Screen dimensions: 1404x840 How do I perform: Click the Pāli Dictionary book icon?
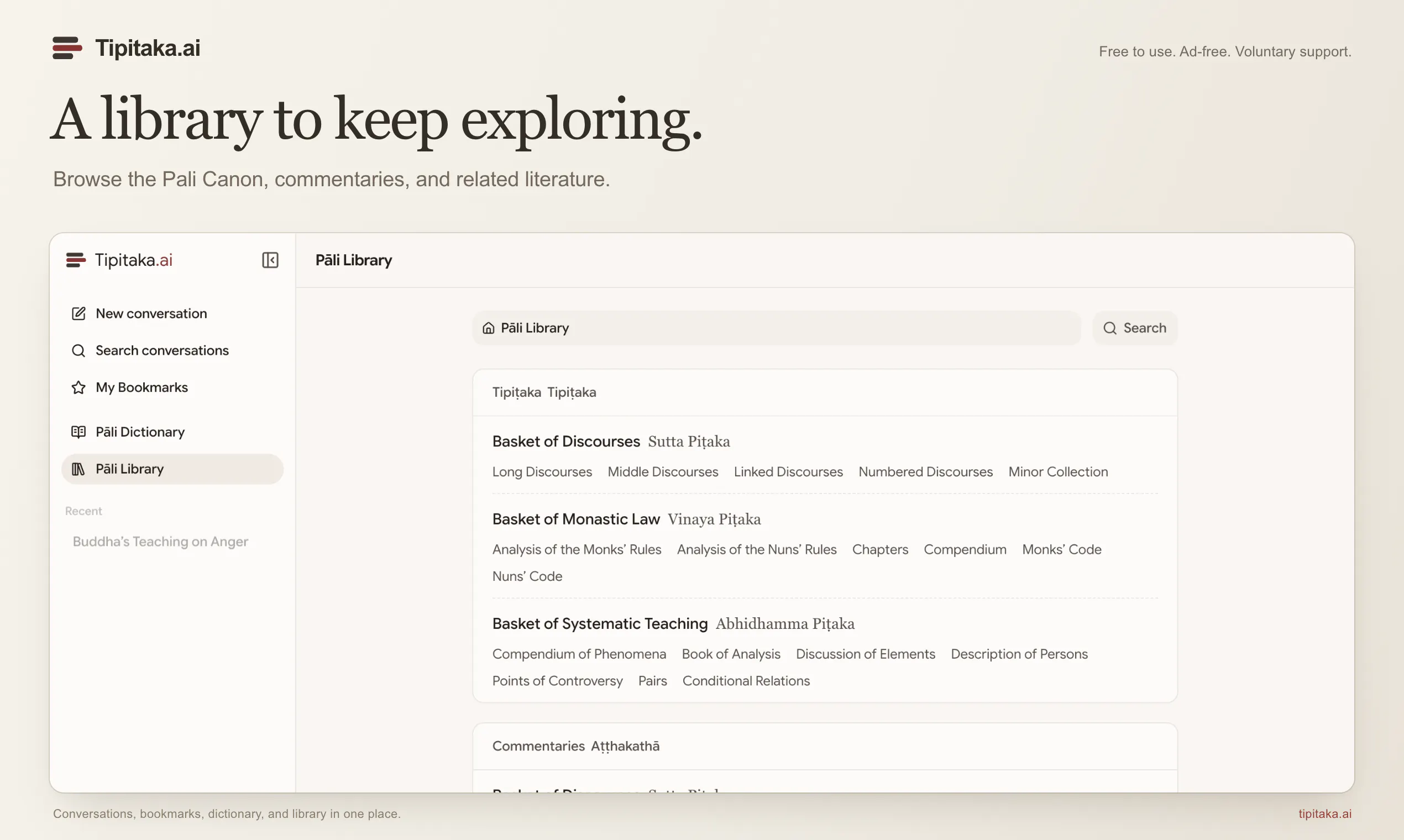coord(78,432)
